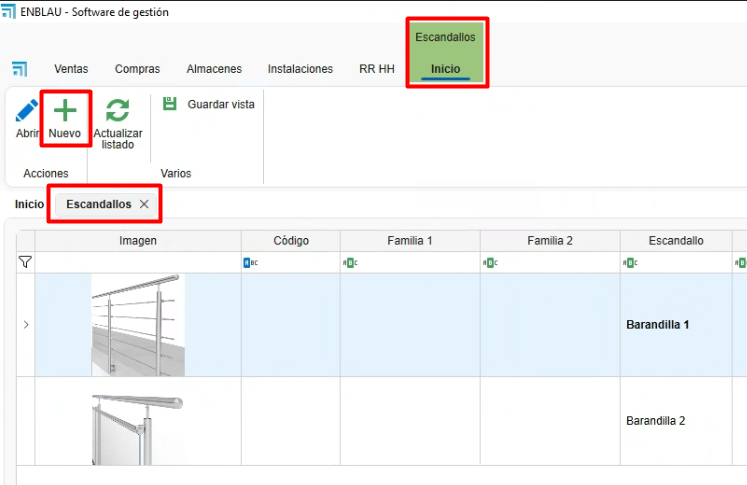Open record with the Abrir pencil icon

[26, 111]
